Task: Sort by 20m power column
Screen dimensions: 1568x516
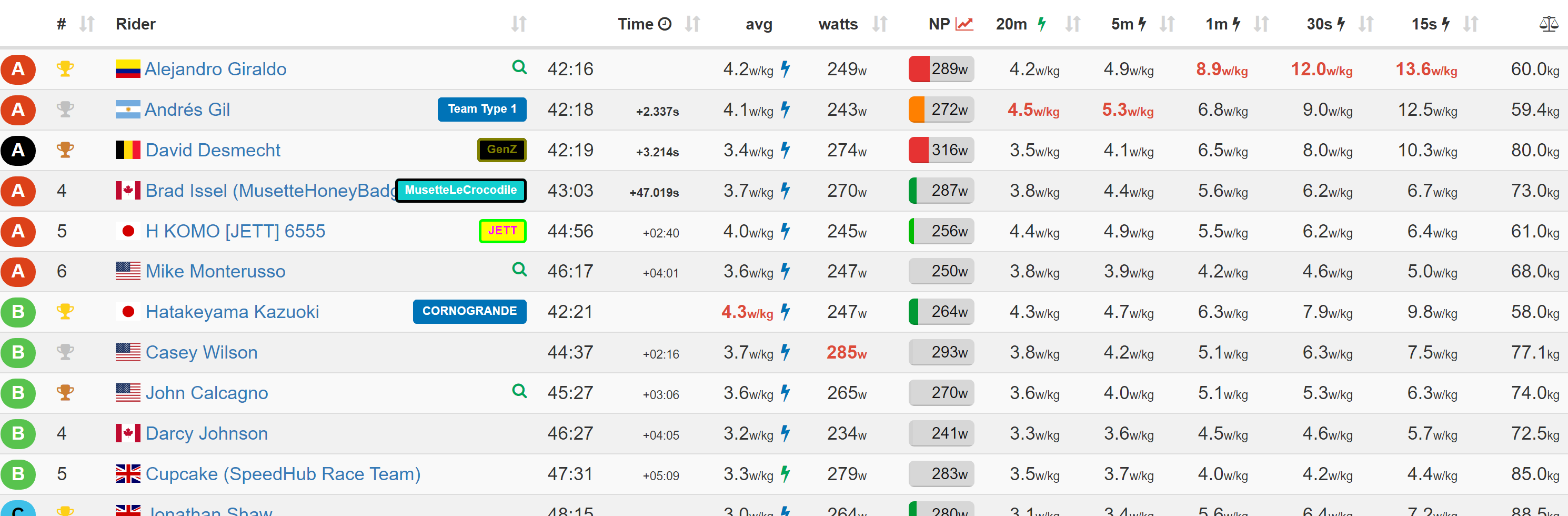Action: (1072, 24)
